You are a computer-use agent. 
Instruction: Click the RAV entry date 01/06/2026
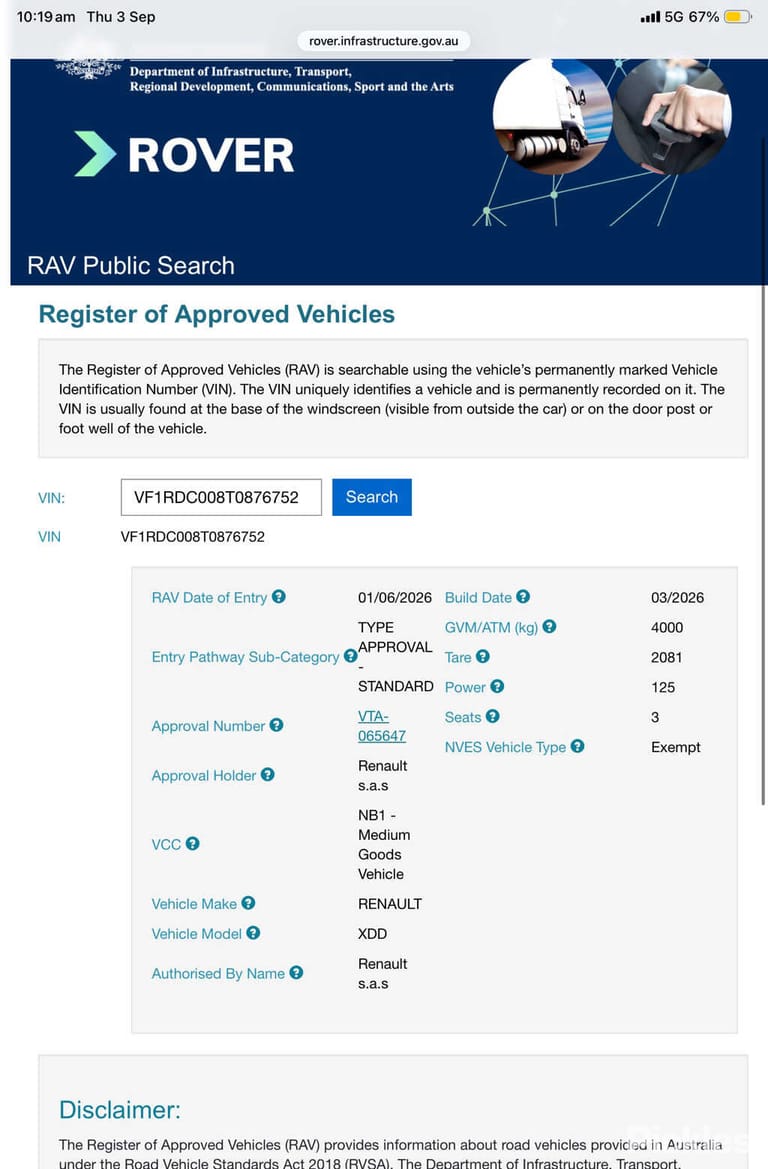[394, 597]
